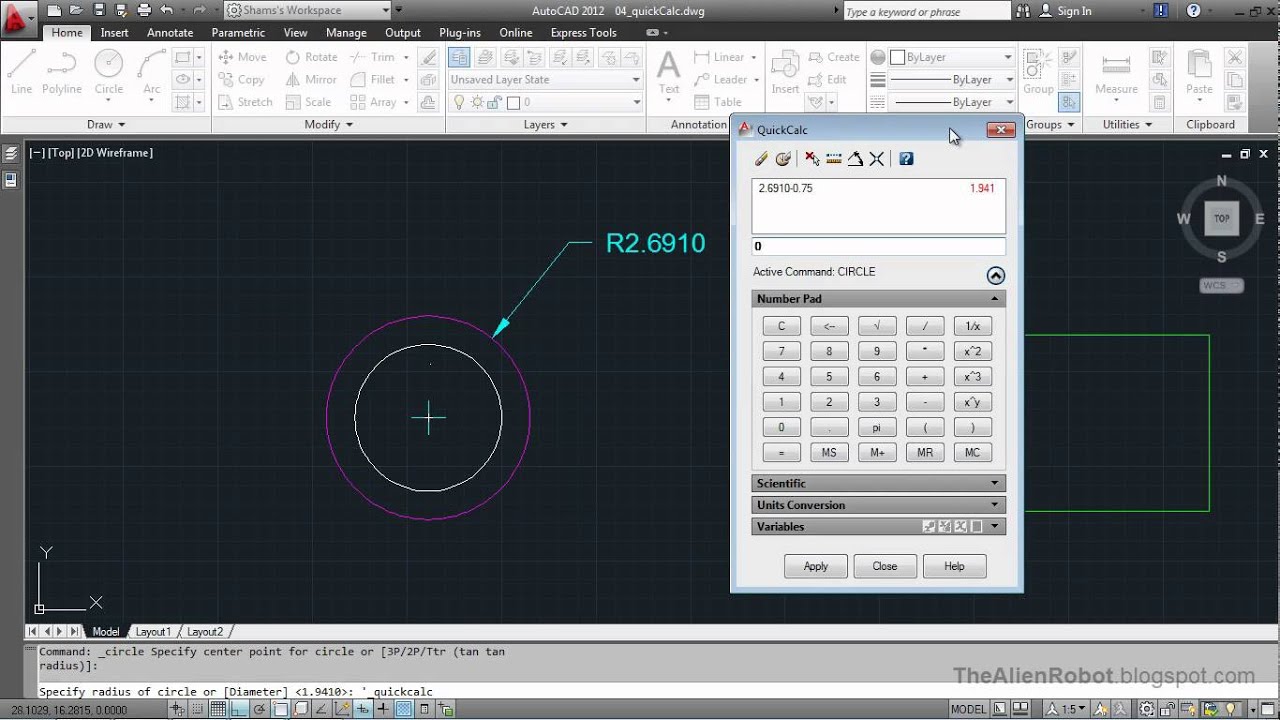Open the Parametric ribbon tab
1280x720 pixels.
(238, 32)
